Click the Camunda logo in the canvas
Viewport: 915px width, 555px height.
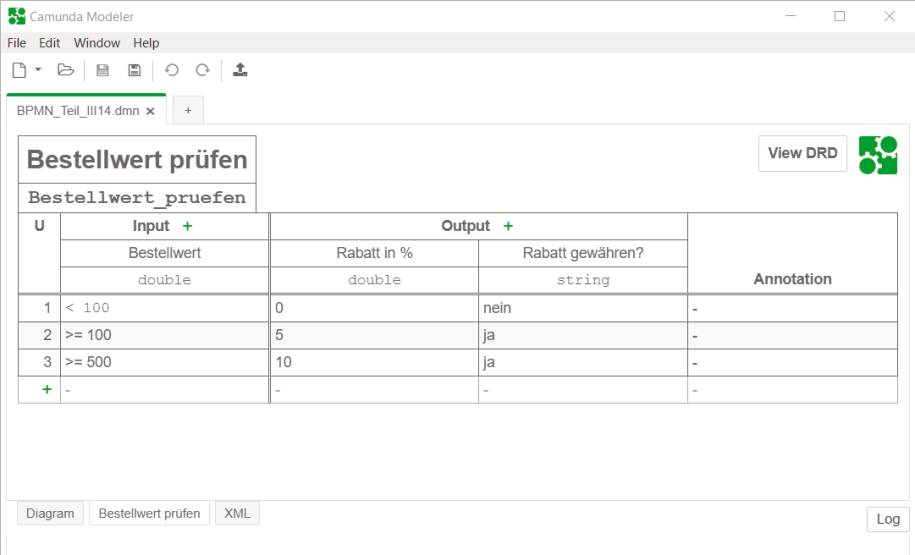click(878, 155)
